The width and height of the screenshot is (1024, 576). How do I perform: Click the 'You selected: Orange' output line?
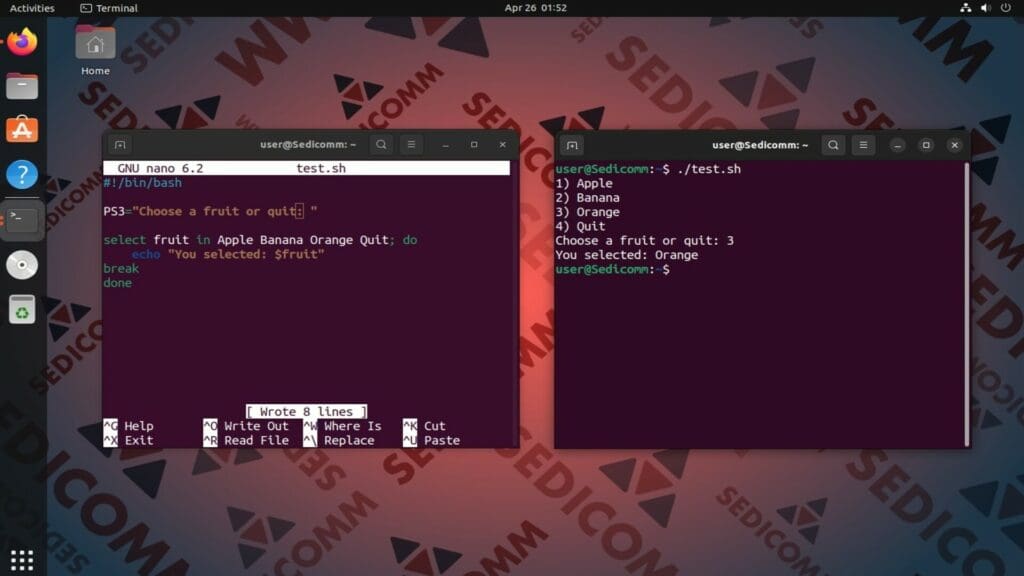627,255
